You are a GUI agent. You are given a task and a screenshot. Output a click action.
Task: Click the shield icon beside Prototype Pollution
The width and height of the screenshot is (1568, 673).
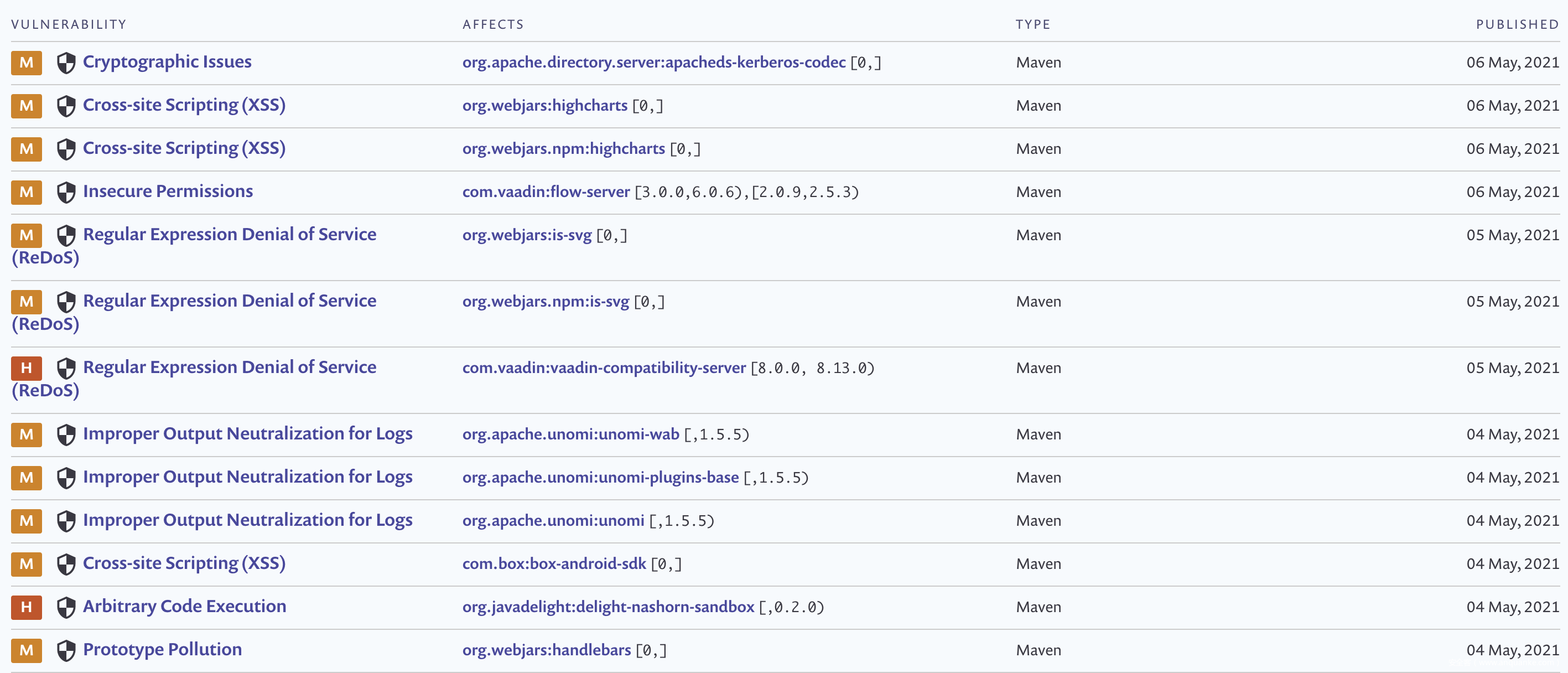pyautogui.click(x=66, y=650)
